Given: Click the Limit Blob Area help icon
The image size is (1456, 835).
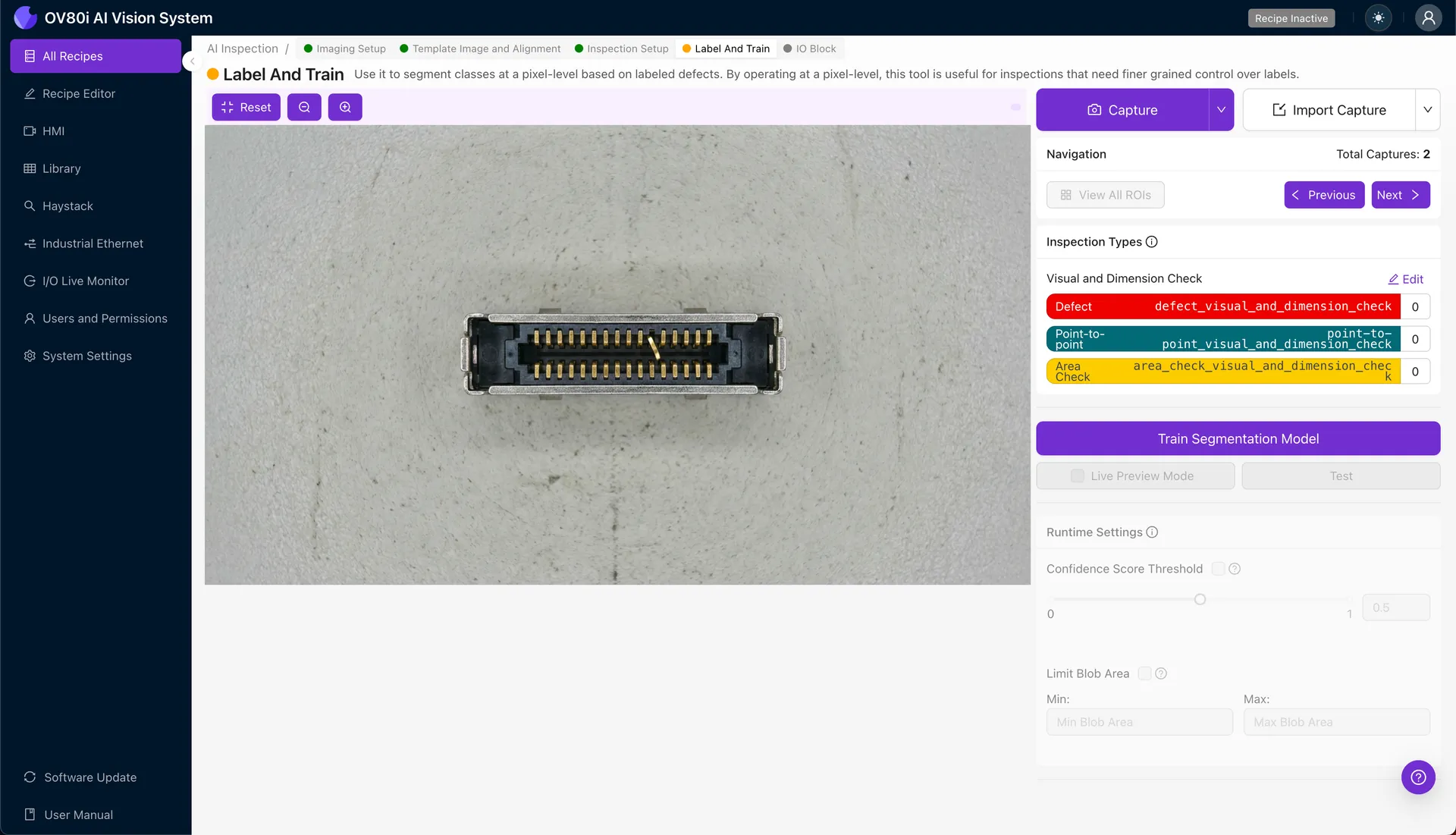Looking at the screenshot, I should [x=1161, y=673].
